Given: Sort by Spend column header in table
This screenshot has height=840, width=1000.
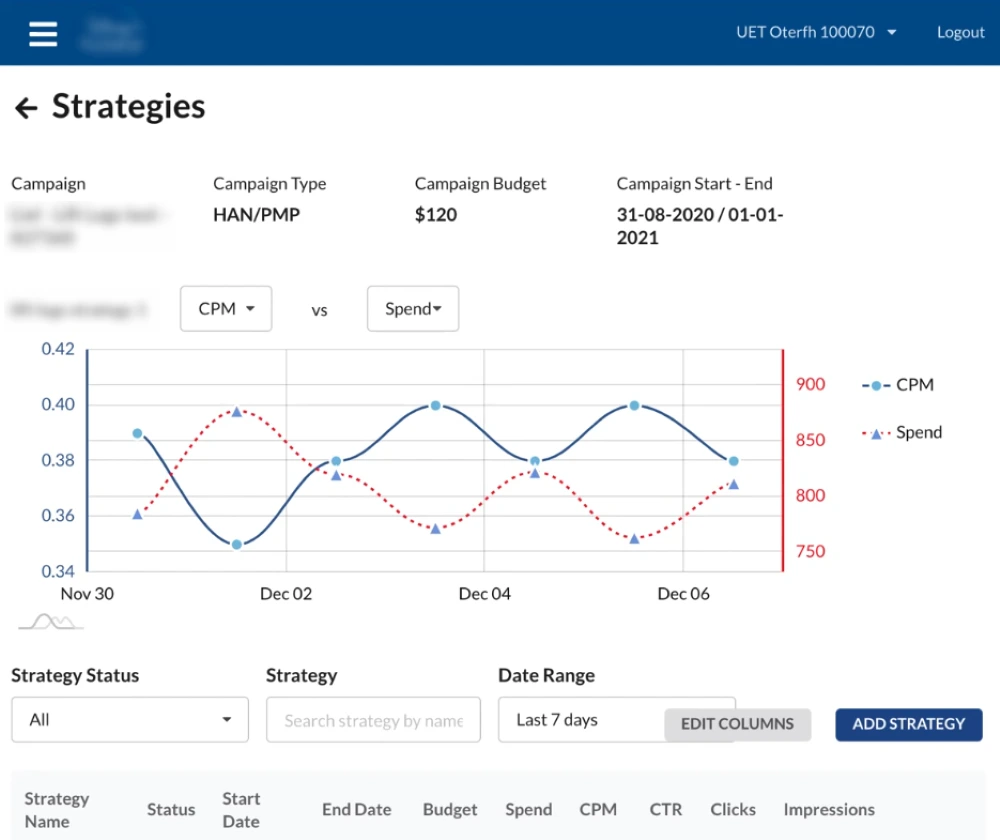Looking at the screenshot, I should 529,809.
